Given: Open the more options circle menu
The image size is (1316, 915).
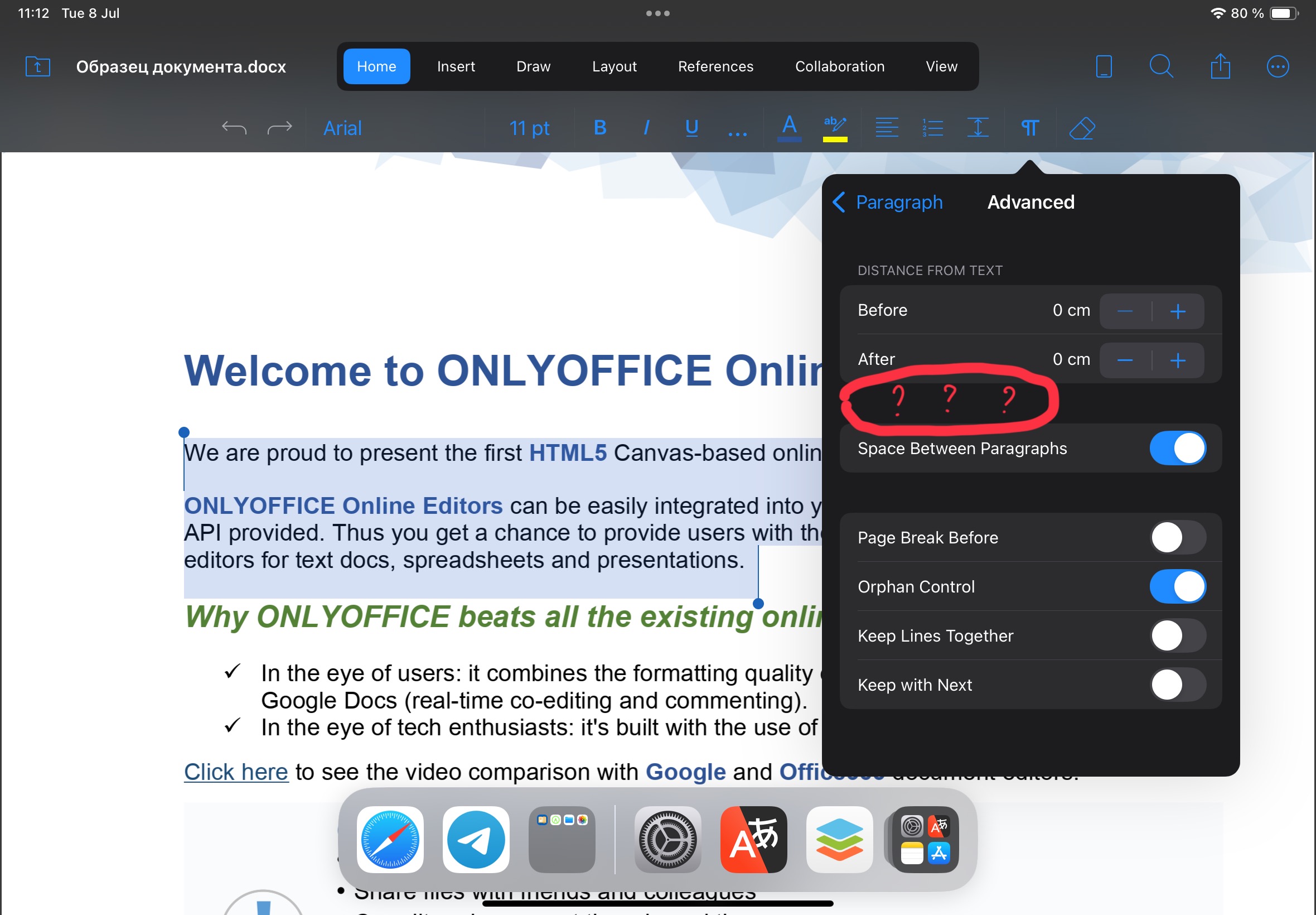Looking at the screenshot, I should point(1278,66).
